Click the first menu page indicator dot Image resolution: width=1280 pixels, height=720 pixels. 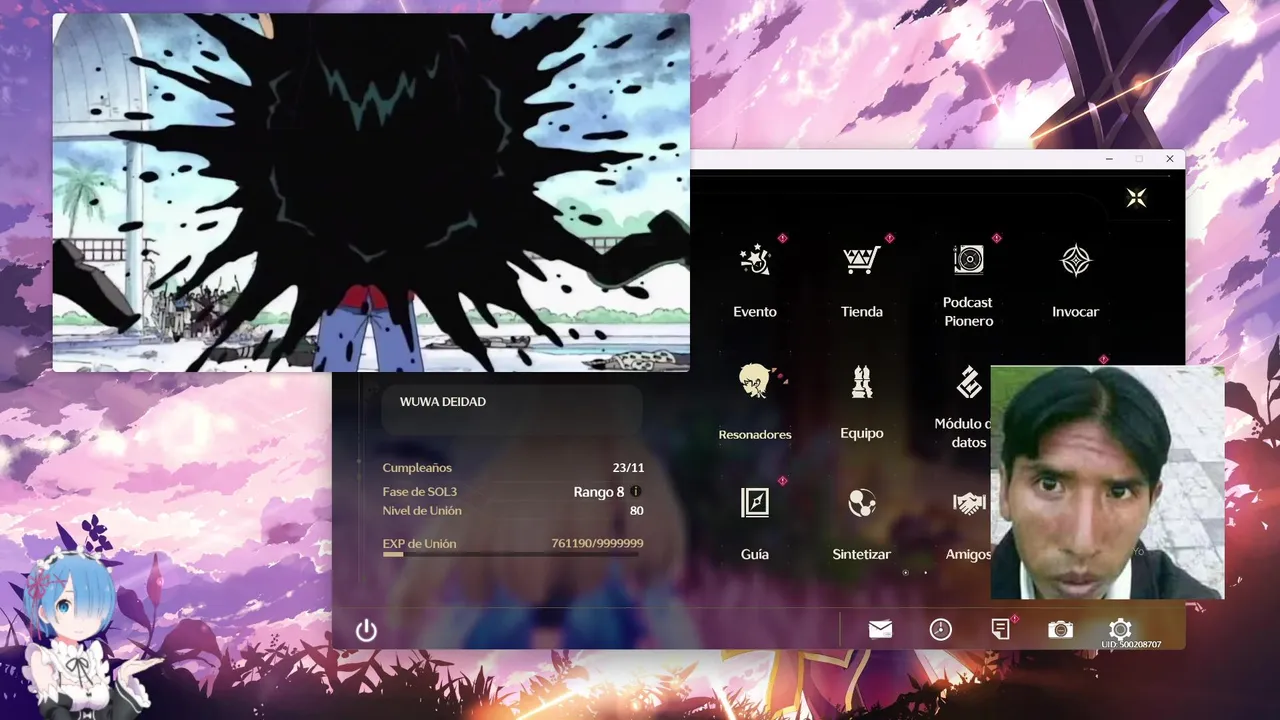tap(905, 573)
